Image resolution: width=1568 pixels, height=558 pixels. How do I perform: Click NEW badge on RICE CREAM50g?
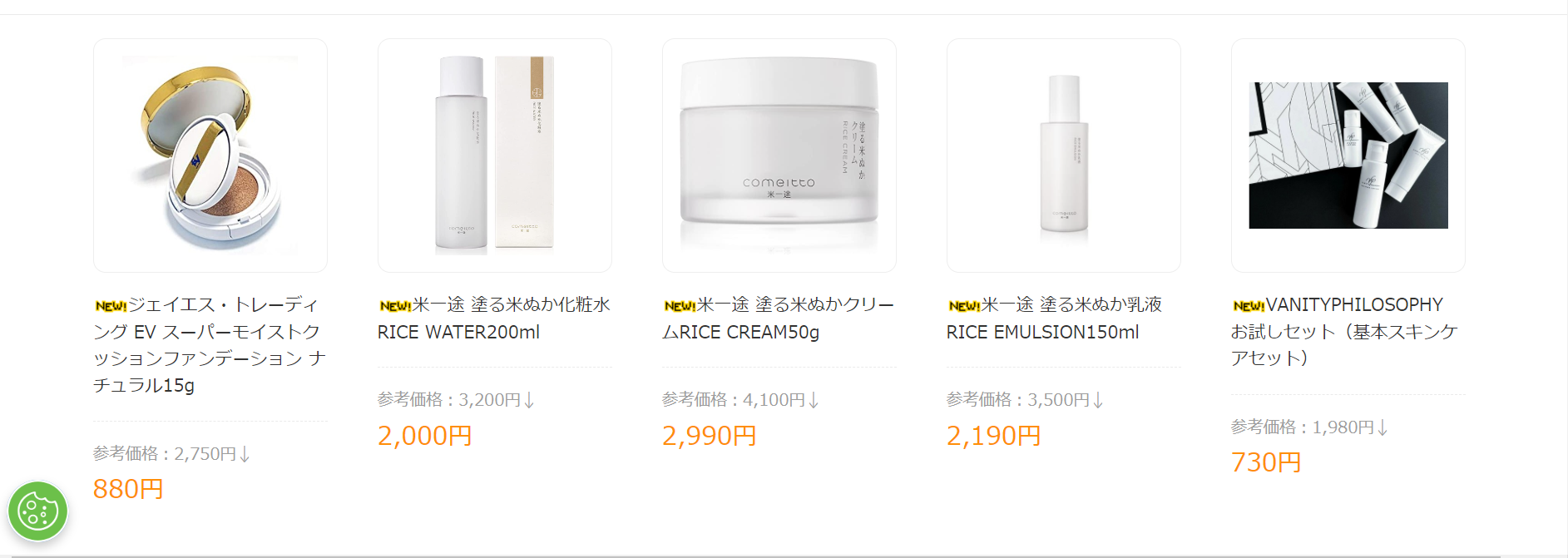pyautogui.click(x=680, y=306)
